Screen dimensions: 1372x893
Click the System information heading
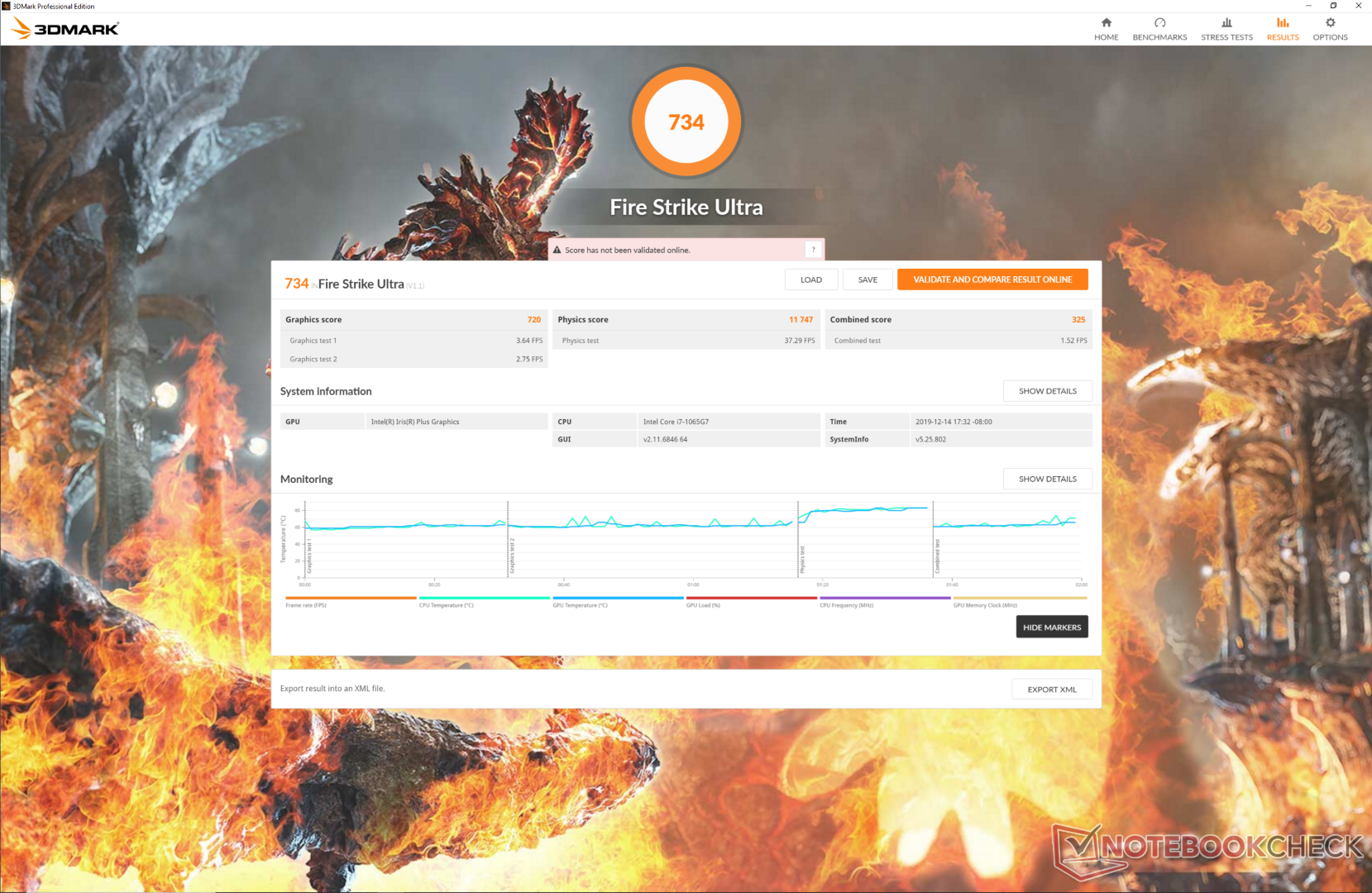[326, 392]
